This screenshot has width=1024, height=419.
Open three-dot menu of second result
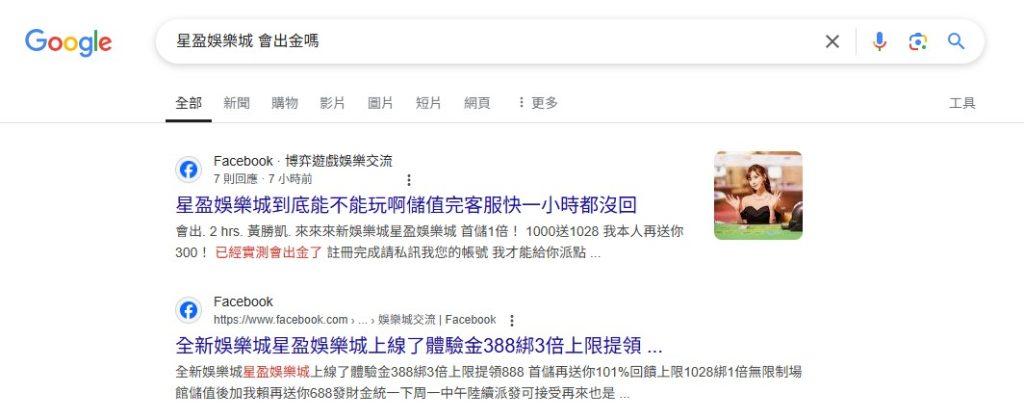point(512,320)
